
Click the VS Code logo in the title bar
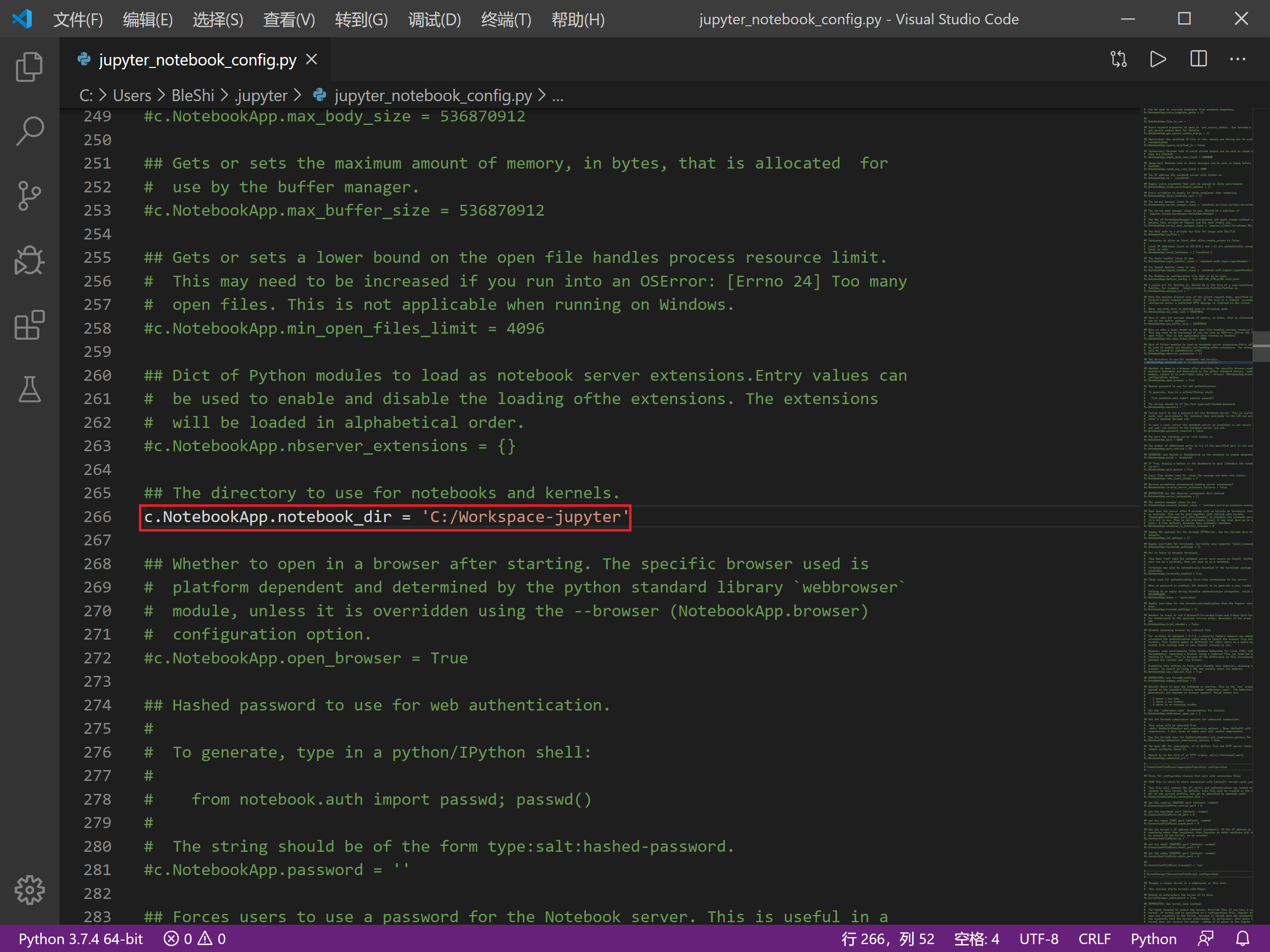coord(22,19)
